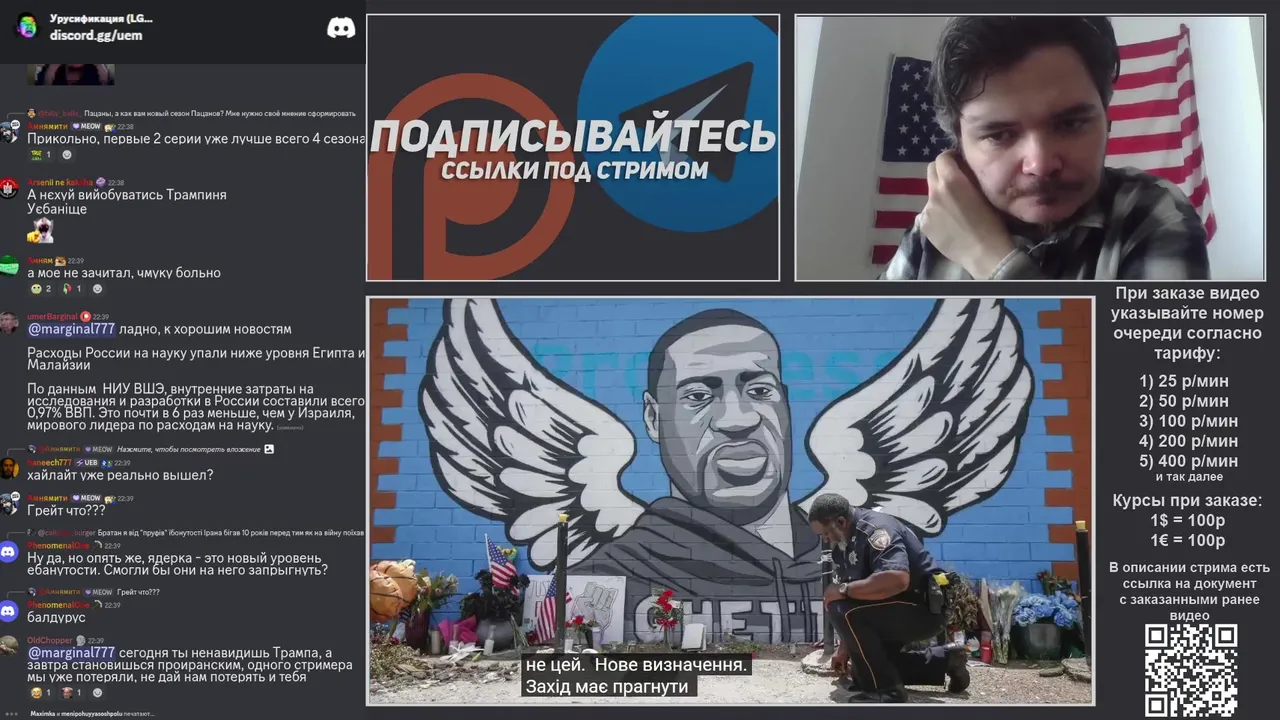Click the laughing emoji reaction under OldChopper's message
This screenshot has height=720, width=1280.
[41, 692]
